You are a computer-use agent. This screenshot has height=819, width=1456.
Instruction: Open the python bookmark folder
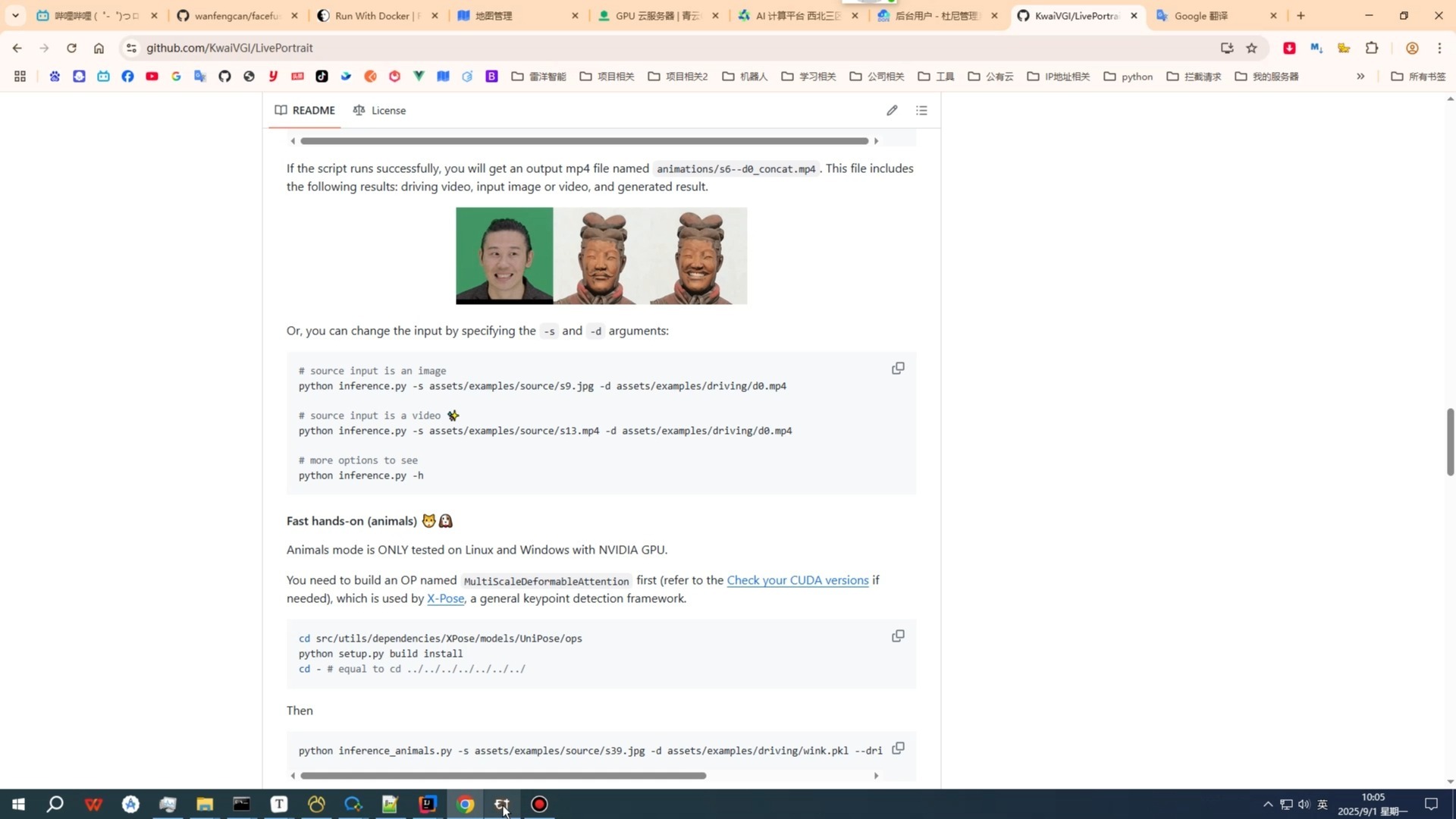coord(1128,77)
